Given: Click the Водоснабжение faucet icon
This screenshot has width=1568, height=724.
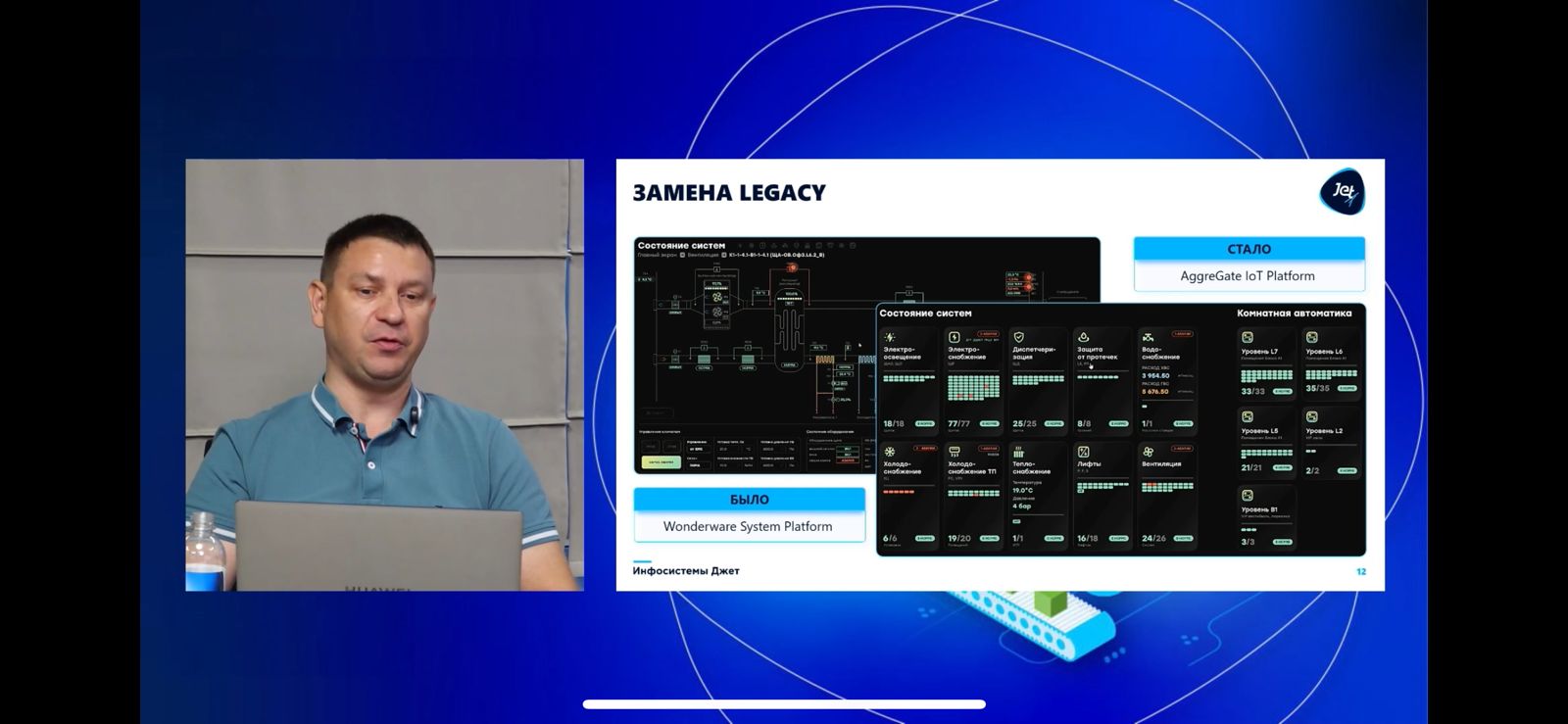Looking at the screenshot, I should click(x=1149, y=337).
